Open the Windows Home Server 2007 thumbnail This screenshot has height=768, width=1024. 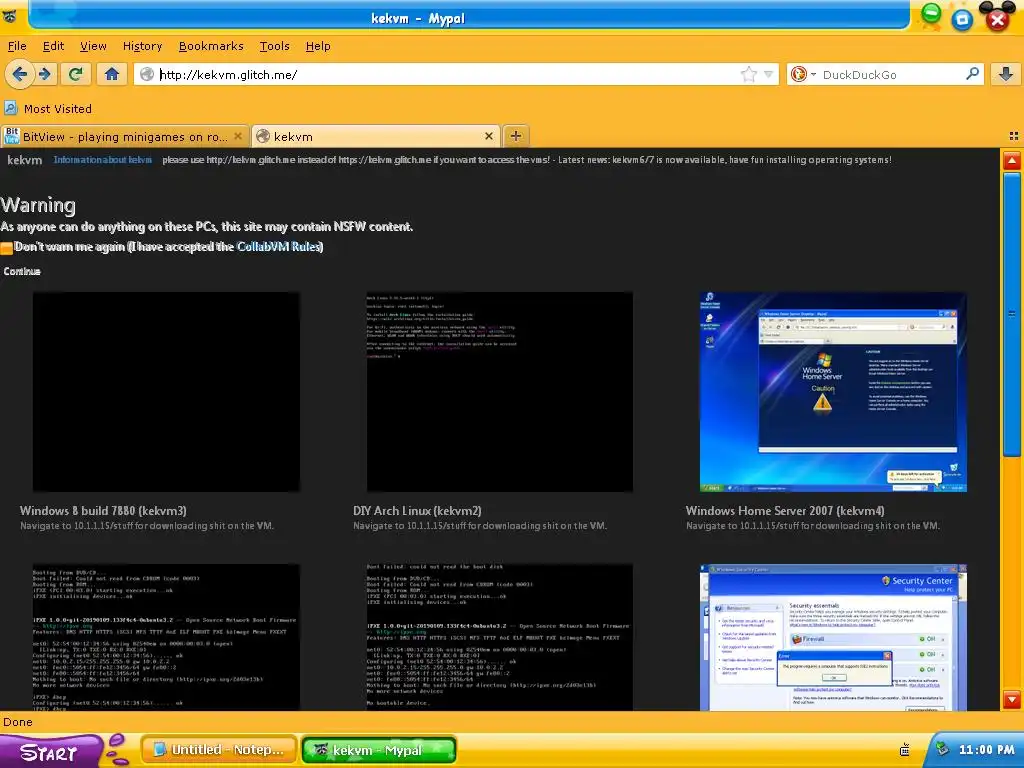[833, 391]
